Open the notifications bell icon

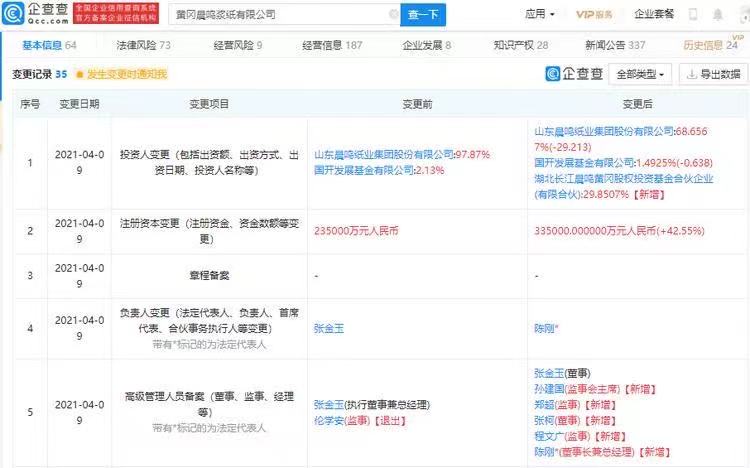(717, 14)
